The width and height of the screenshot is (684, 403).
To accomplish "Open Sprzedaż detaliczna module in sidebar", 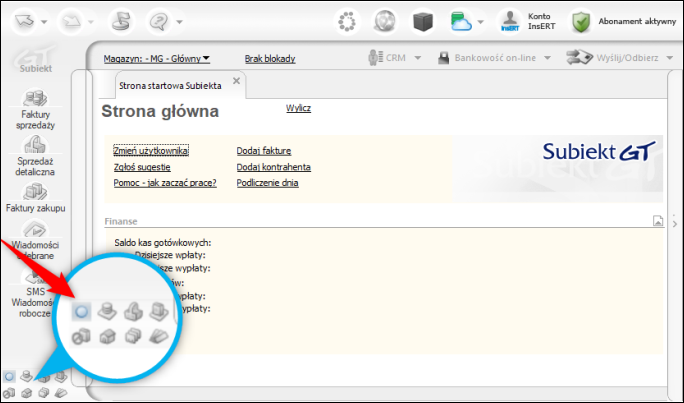I will (x=35, y=156).
